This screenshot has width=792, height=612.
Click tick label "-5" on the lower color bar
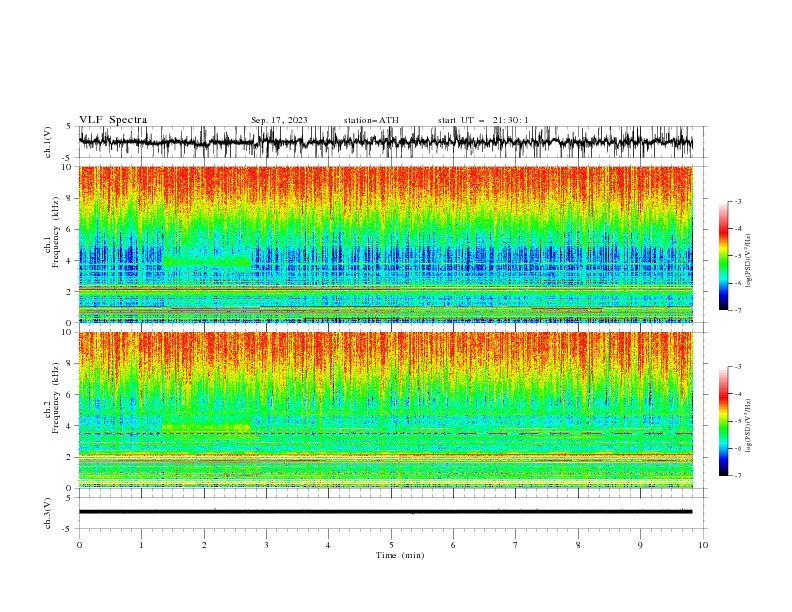(x=738, y=421)
